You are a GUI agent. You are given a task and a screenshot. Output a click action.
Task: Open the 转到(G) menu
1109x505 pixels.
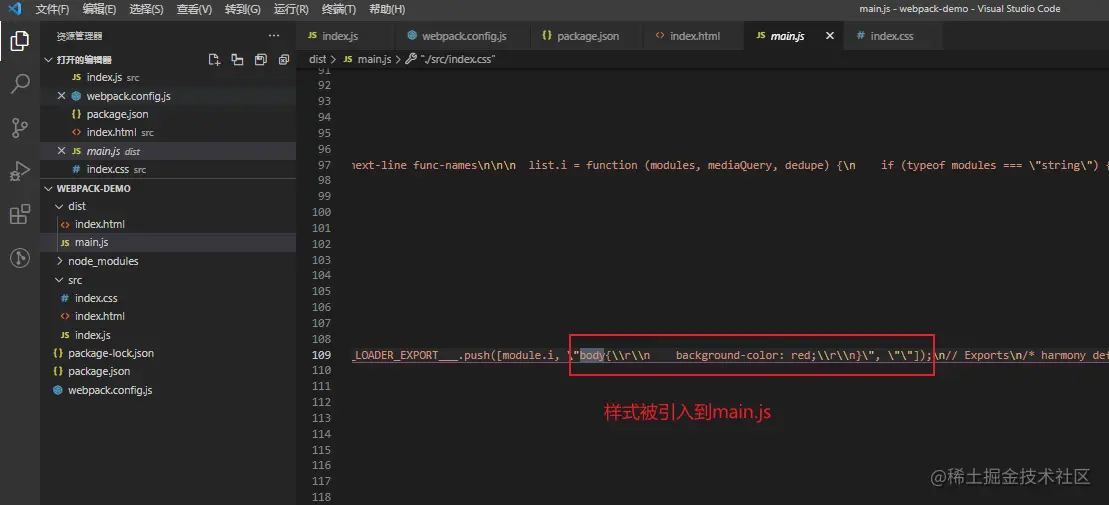point(243,9)
